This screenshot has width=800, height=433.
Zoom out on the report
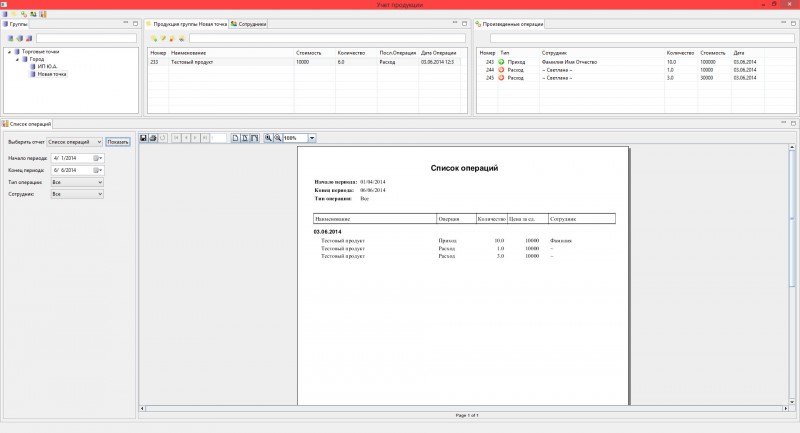point(278,138)
